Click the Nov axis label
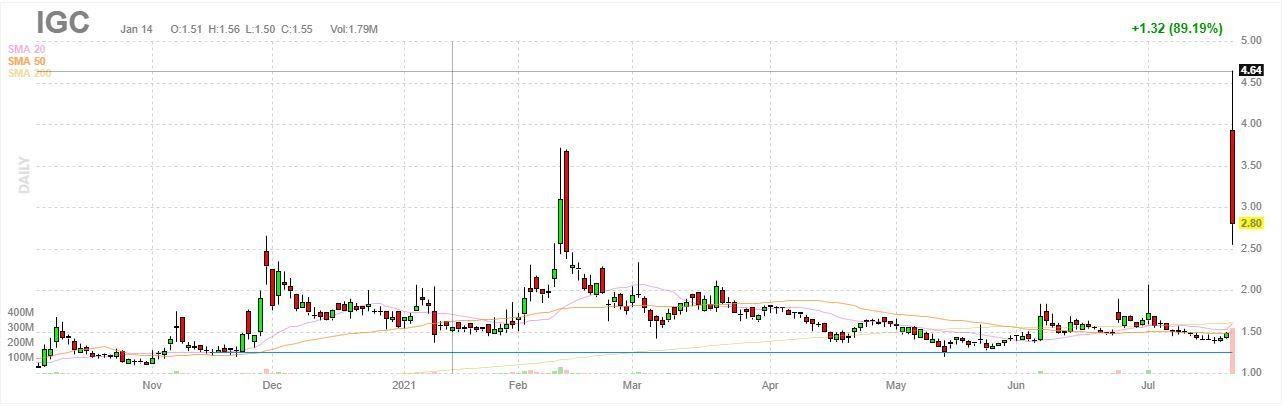1283x407 pixels. [152, 385]
